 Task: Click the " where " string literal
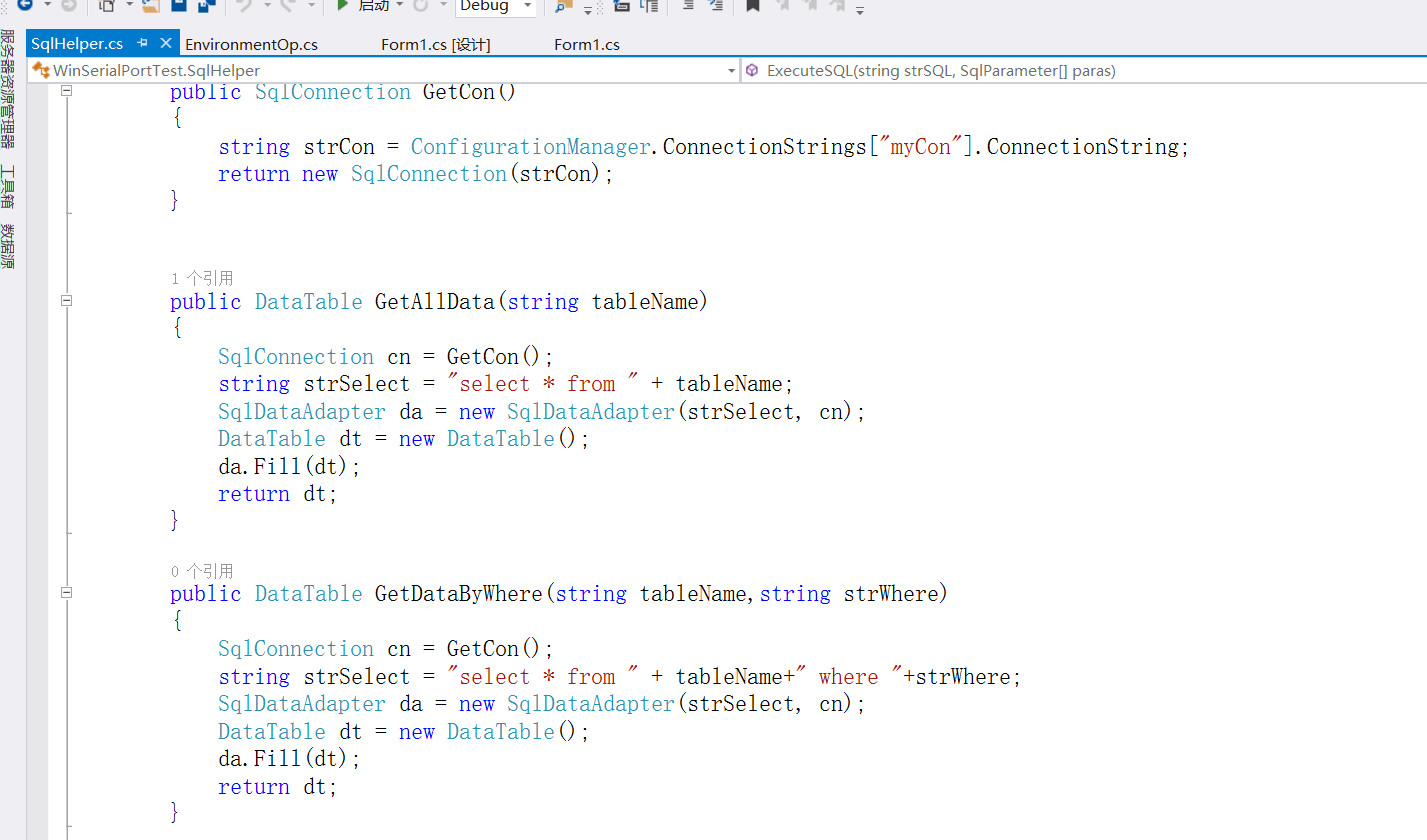[x=856, y=677]
